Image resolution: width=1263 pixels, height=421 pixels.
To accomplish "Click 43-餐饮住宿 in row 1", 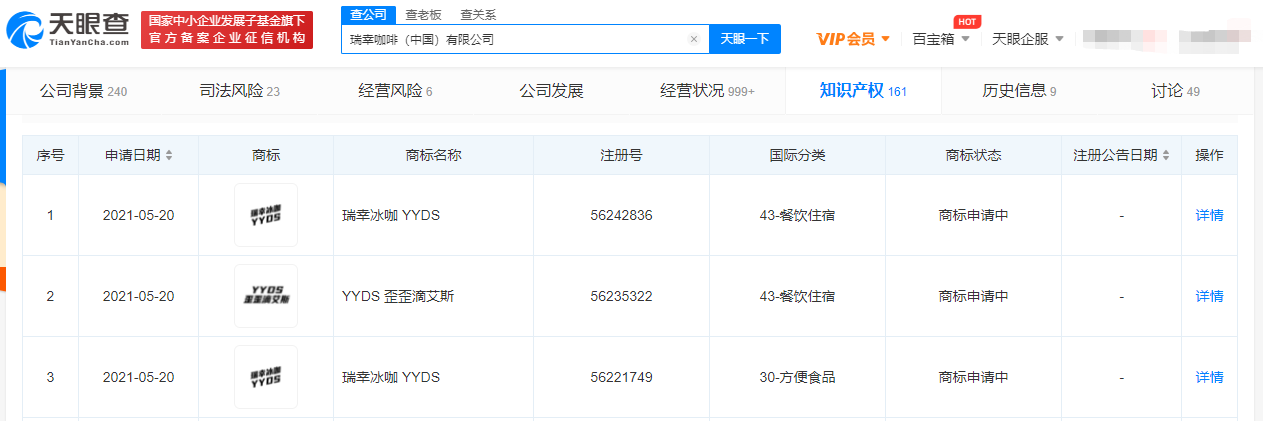I will click(797, 215).
